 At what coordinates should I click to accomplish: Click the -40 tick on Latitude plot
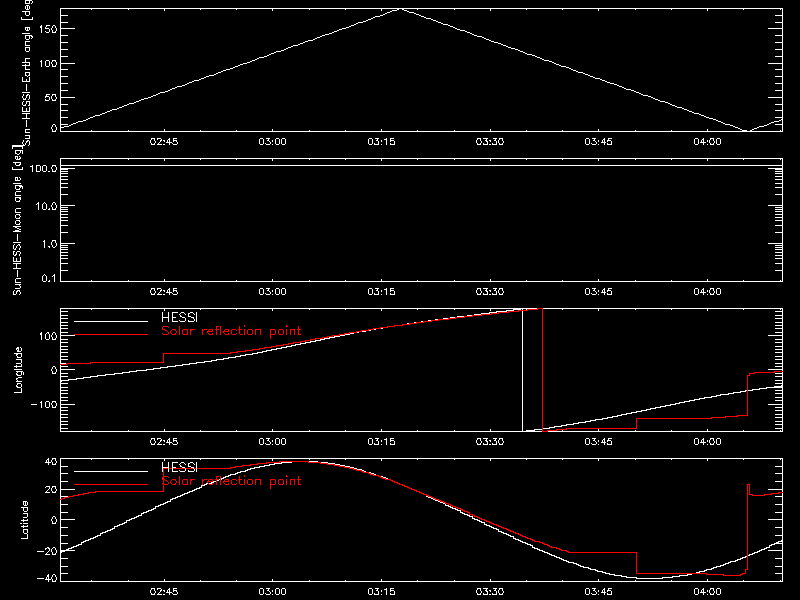[x=47, y=579]
